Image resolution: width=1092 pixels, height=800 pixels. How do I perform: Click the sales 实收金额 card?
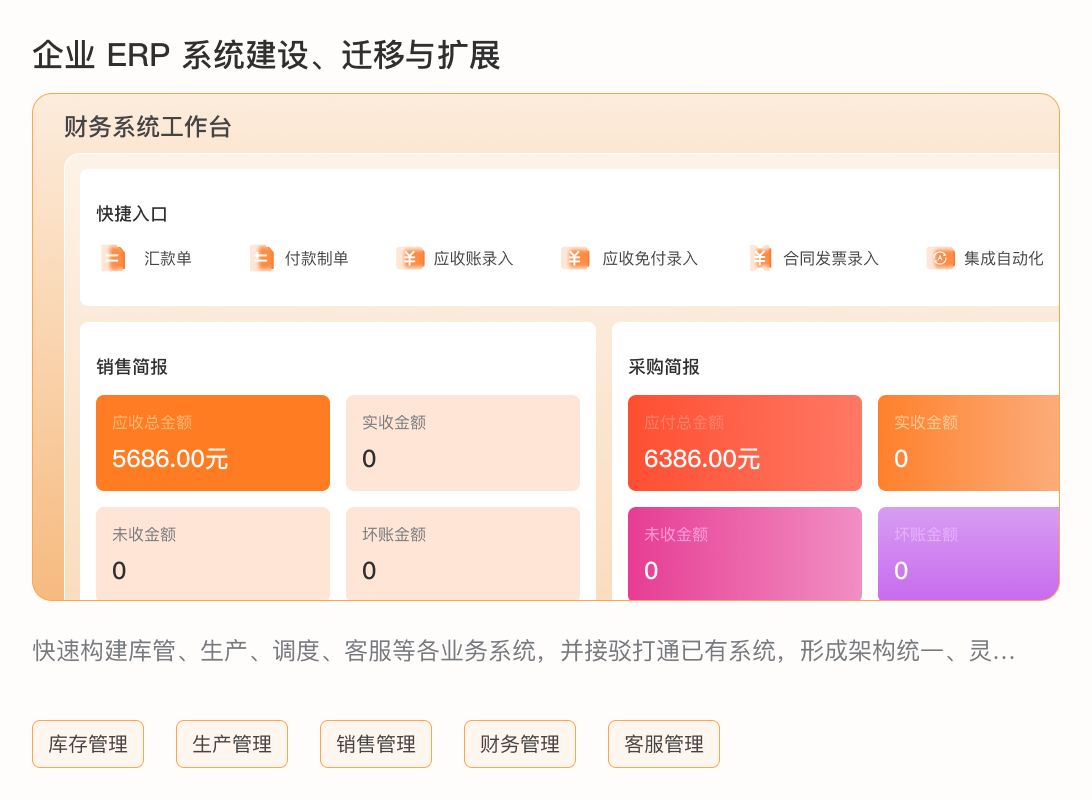(x=463, y=443)
